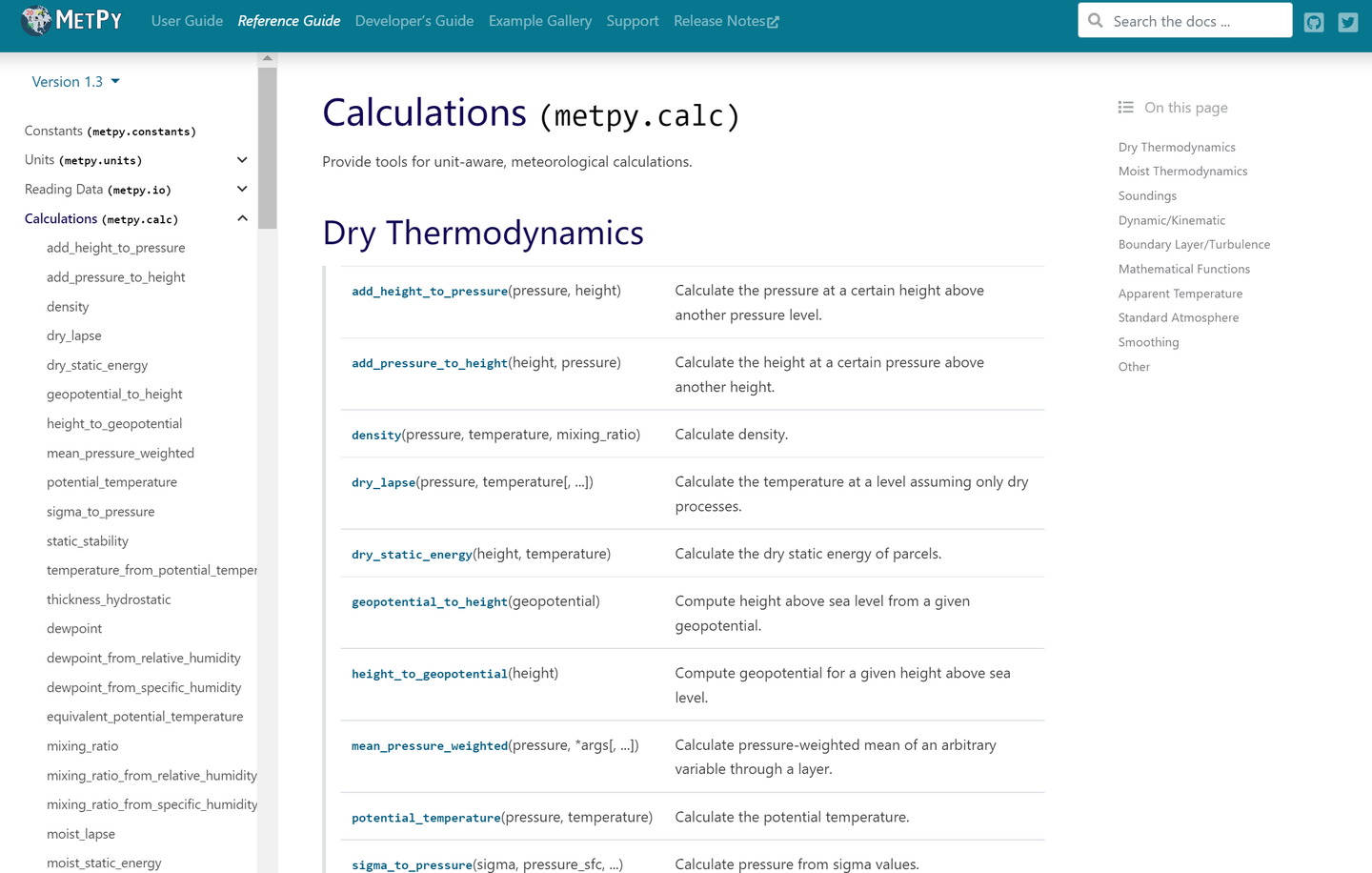
Task: Jump to Moist Thermodynamics section
Action: tap(1182, 172)
